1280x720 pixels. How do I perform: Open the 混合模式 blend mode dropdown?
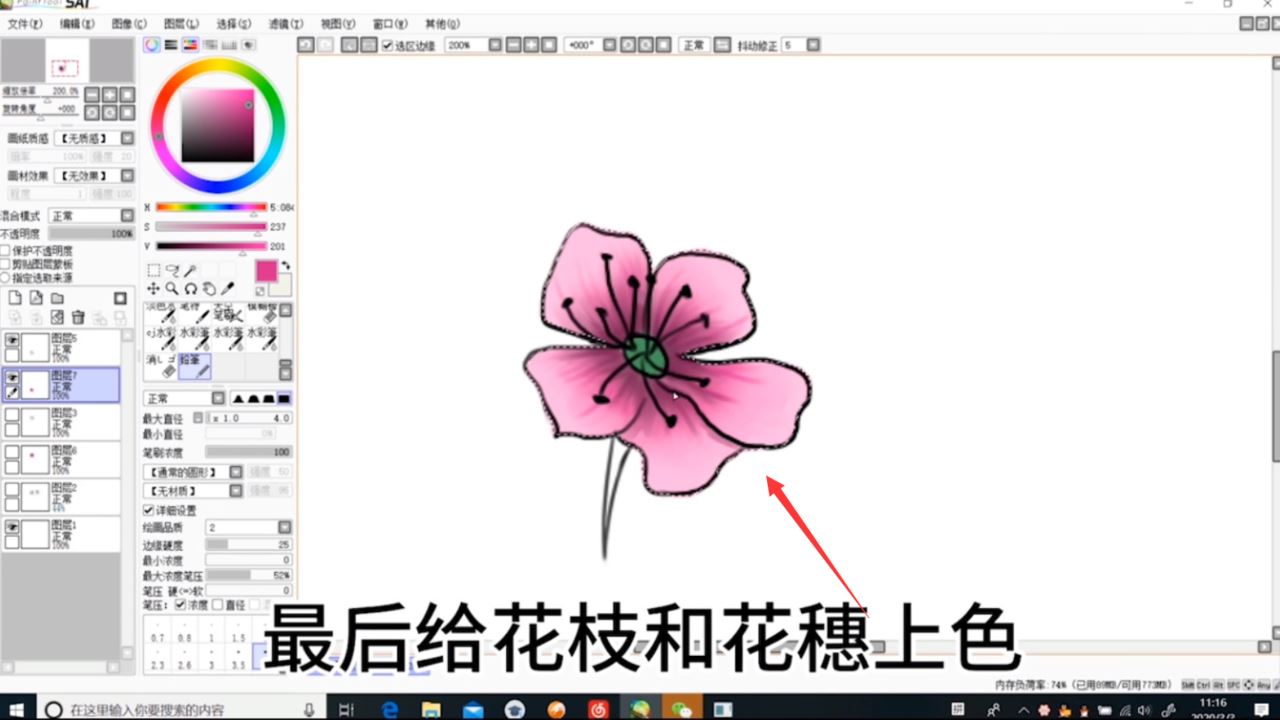pos(91,215)
